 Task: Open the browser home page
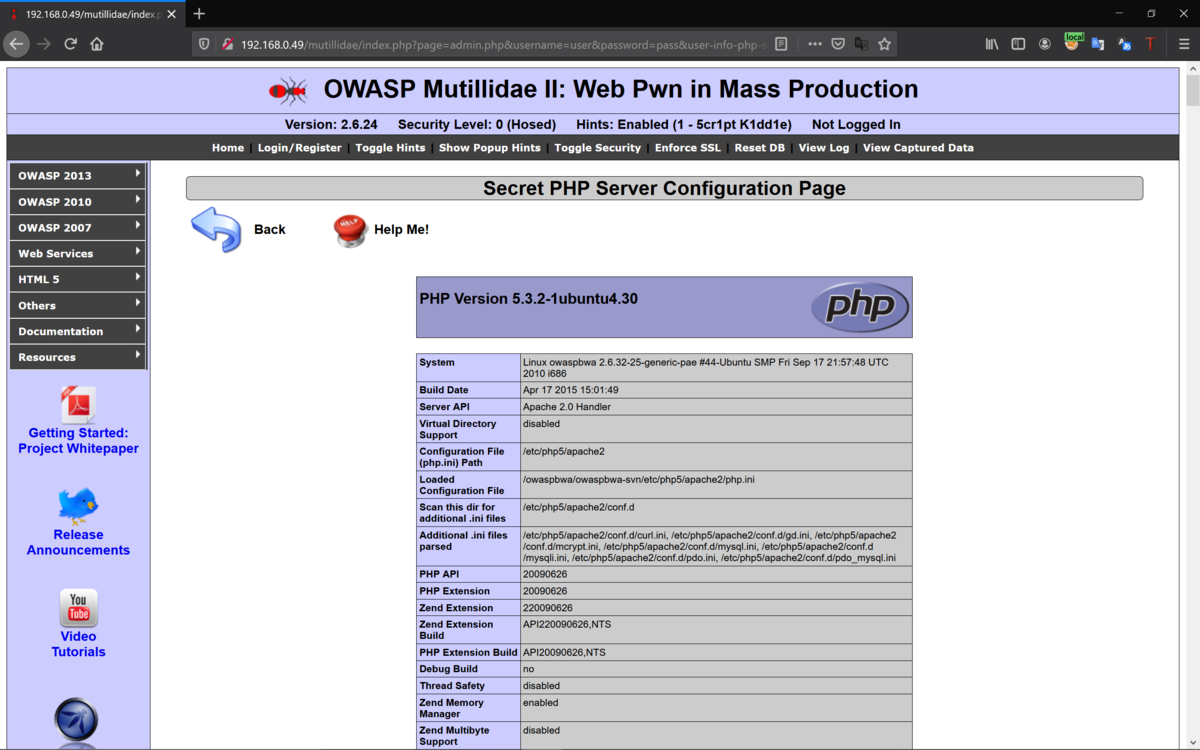coord(97,44)
